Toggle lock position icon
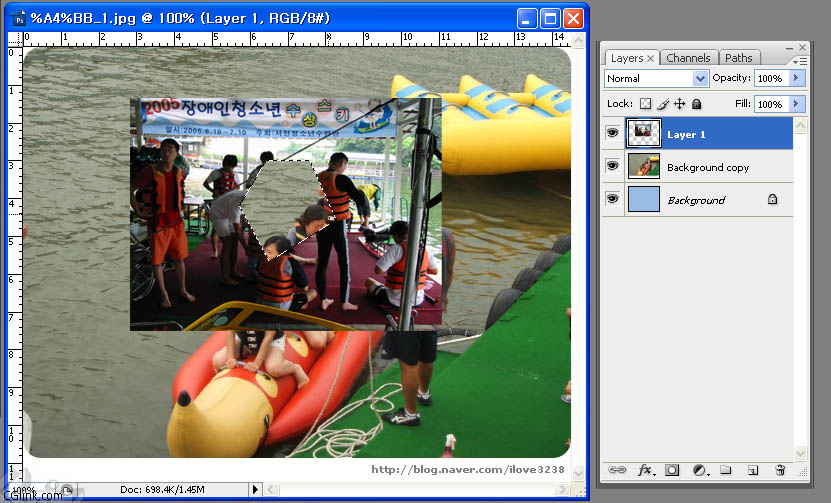 tap(679, 104)
